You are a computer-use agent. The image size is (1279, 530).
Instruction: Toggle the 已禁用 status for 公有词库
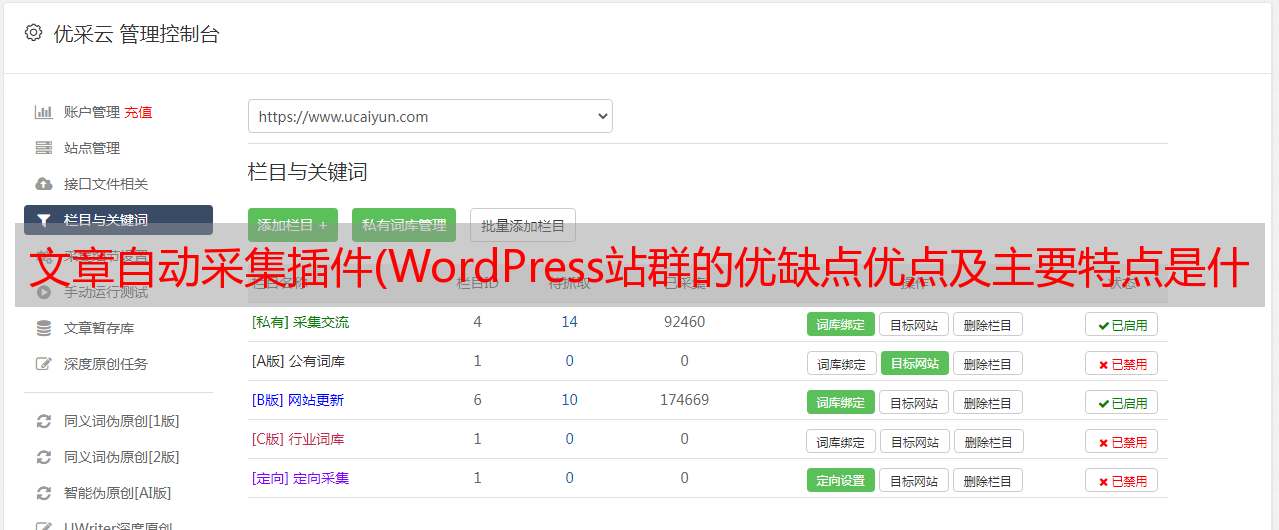[x=1121, y=364]
